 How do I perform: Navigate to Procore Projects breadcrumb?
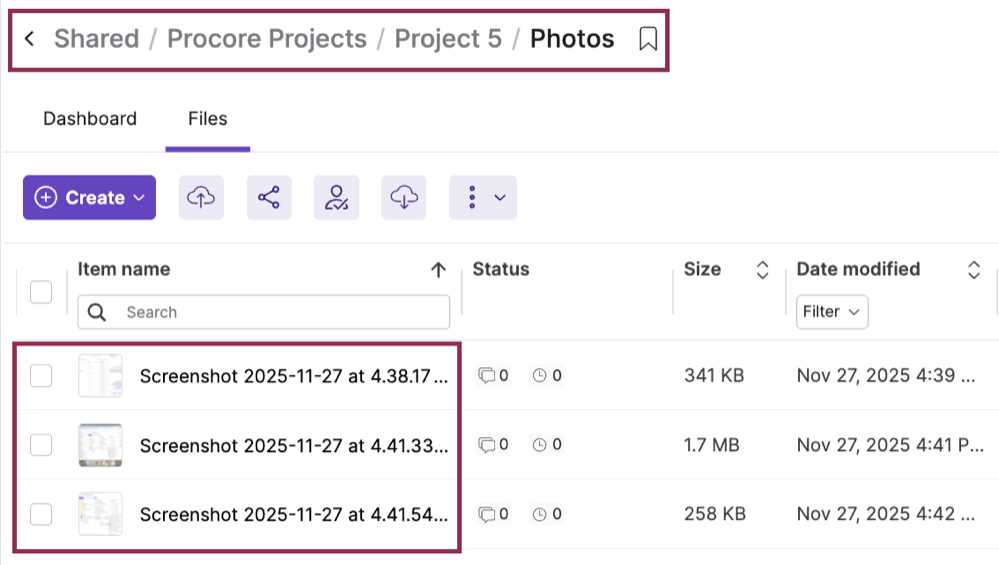[x=267, y=39]
